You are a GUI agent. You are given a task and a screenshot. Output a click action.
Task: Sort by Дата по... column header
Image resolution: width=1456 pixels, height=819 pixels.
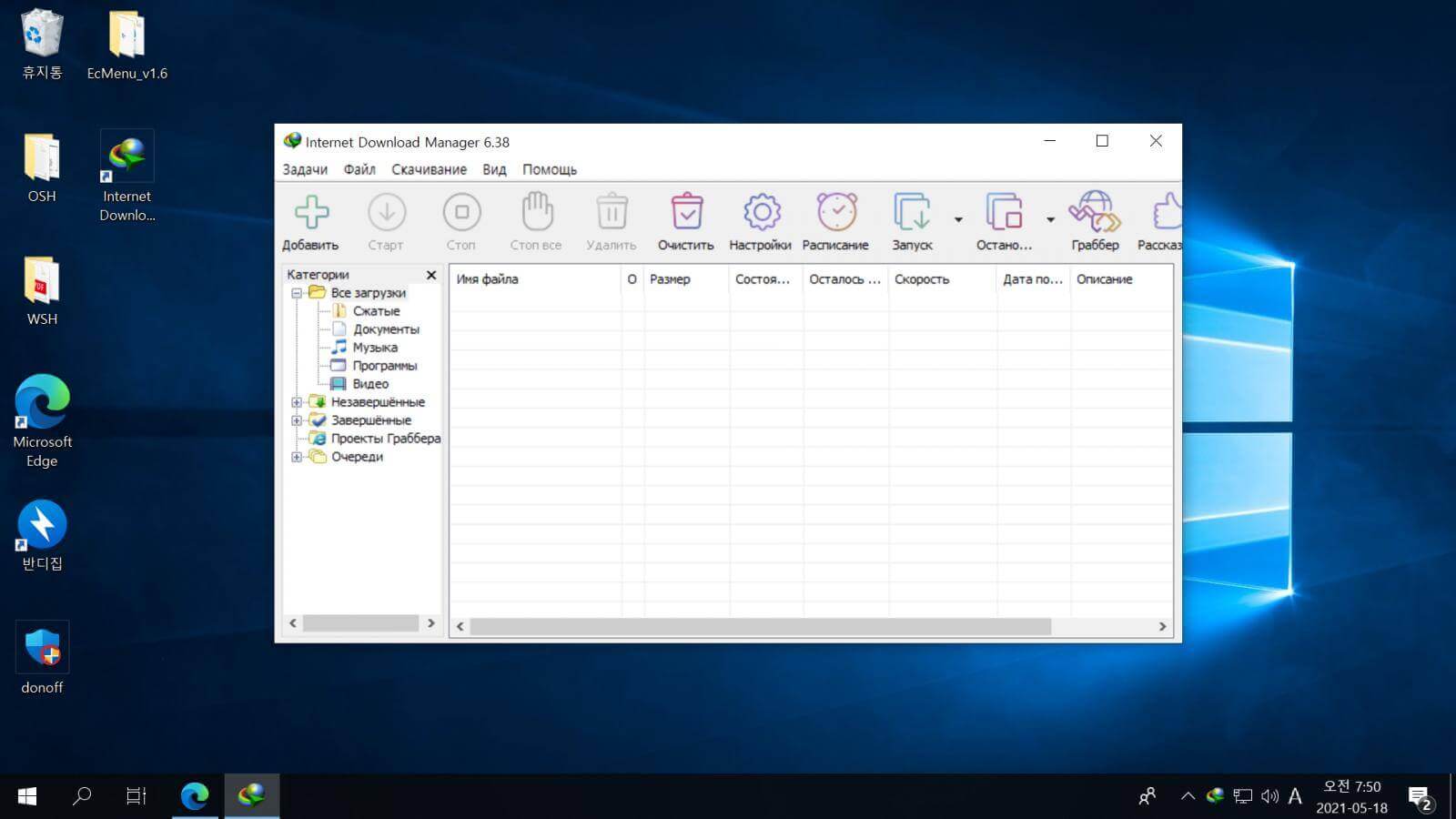1034,279
